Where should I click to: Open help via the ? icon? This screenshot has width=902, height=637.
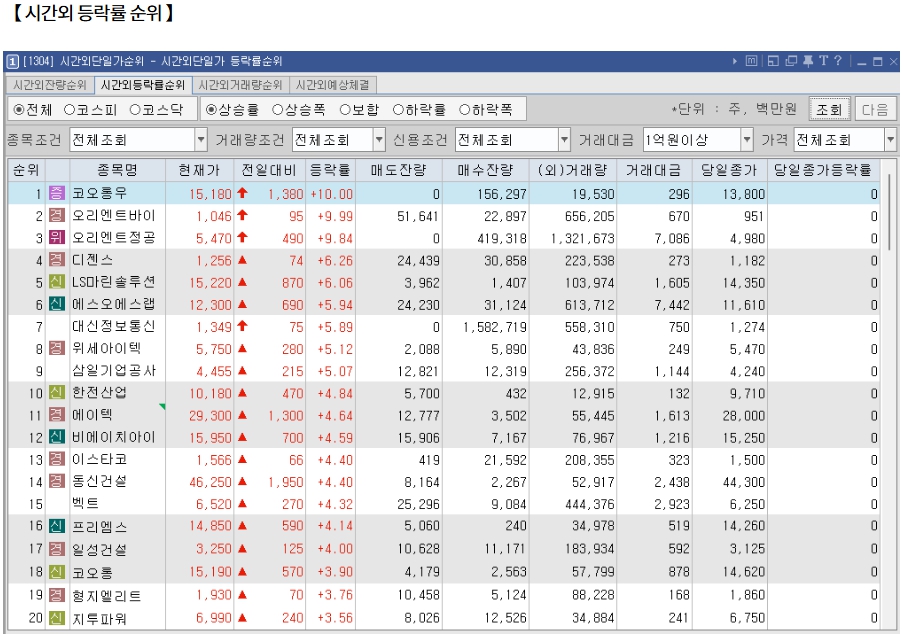(x=836, y=60)
